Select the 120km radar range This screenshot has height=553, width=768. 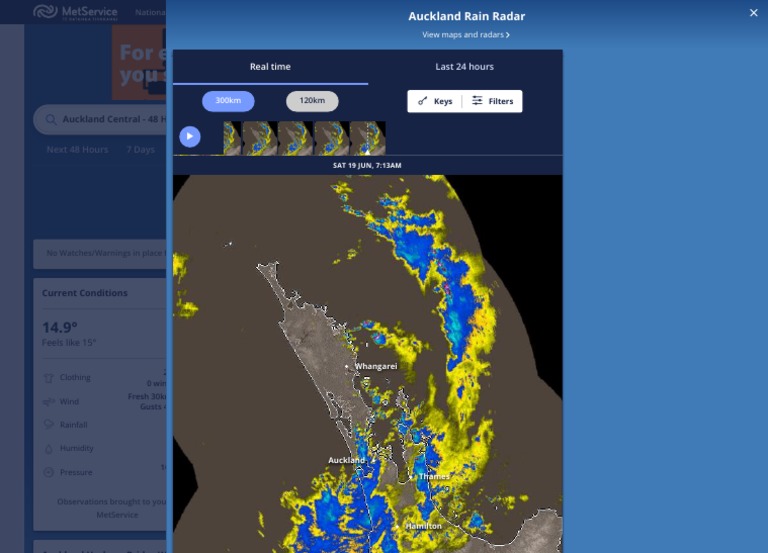click(312, 101)
